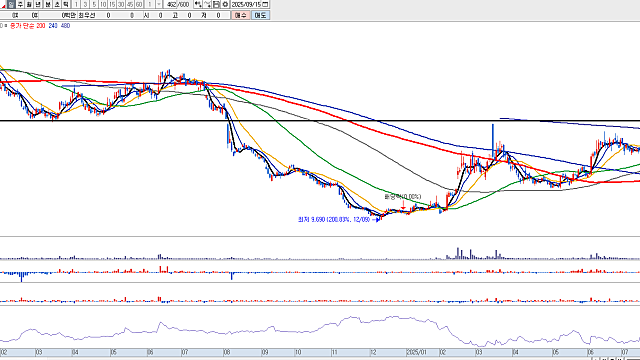This screenshot has width=640, height=360.
Task: Click the 최우선 label in quote bar
Action: [87, 15]
